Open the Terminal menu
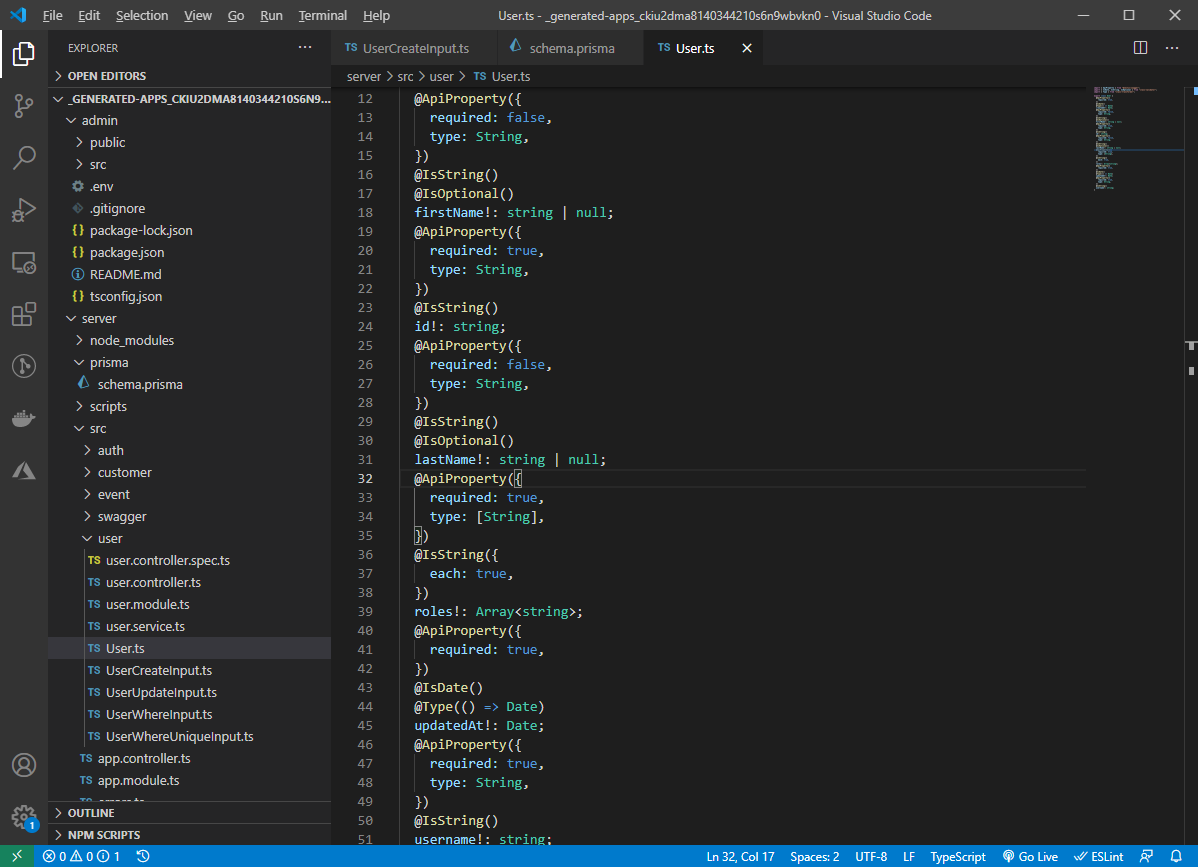1198x867 pixels. pos(323,16)
